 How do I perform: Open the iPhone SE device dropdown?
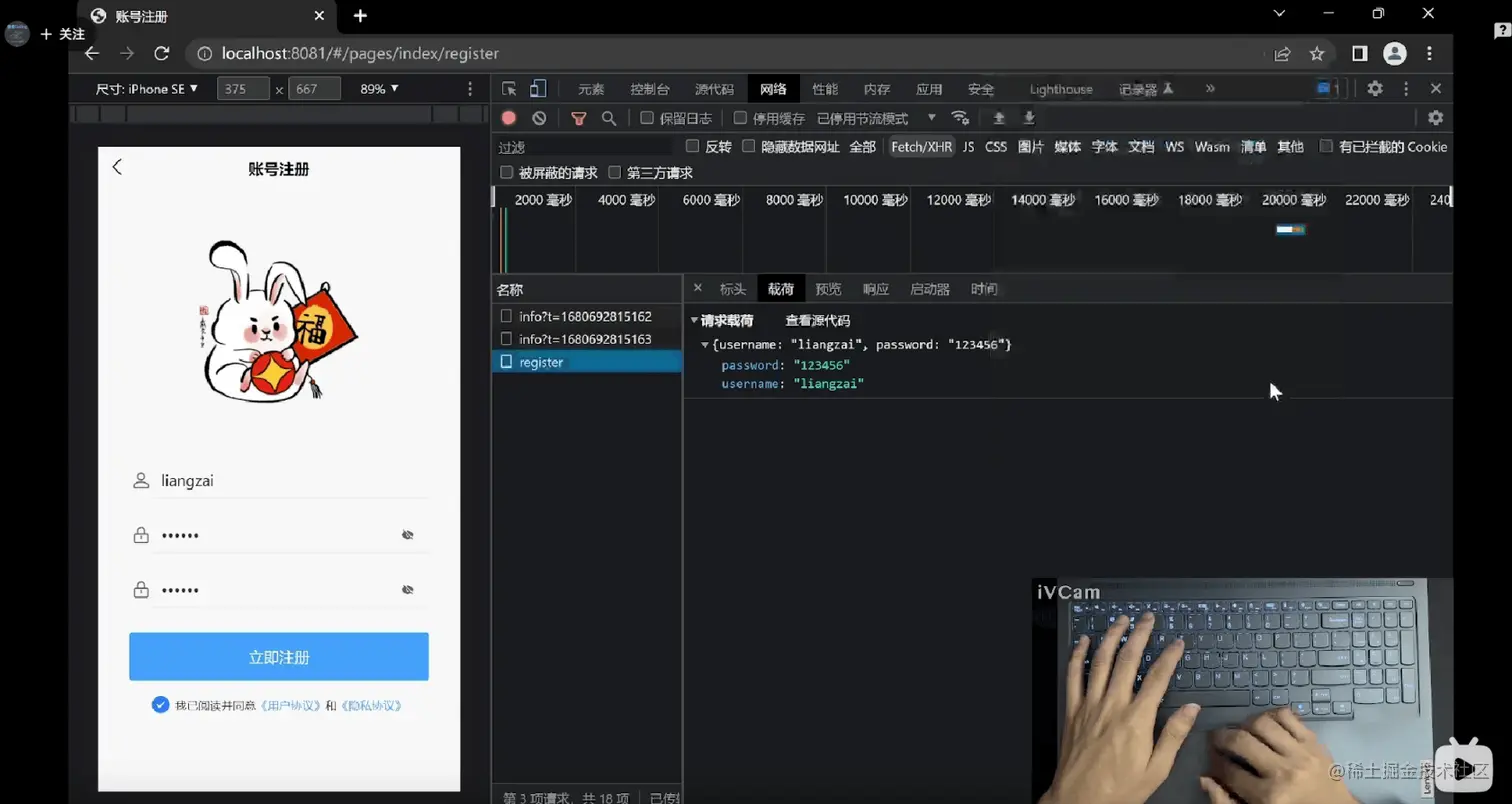click(146, 88)
